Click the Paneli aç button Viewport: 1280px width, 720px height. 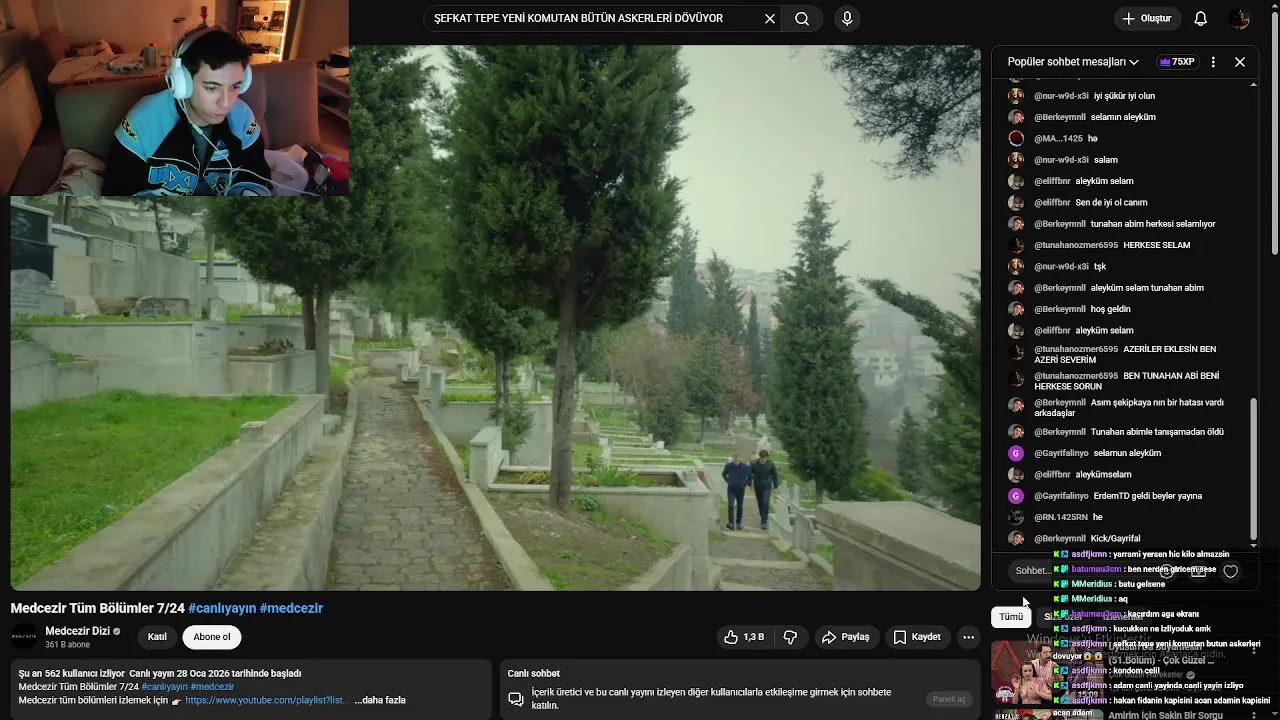[x=948, y=699]
